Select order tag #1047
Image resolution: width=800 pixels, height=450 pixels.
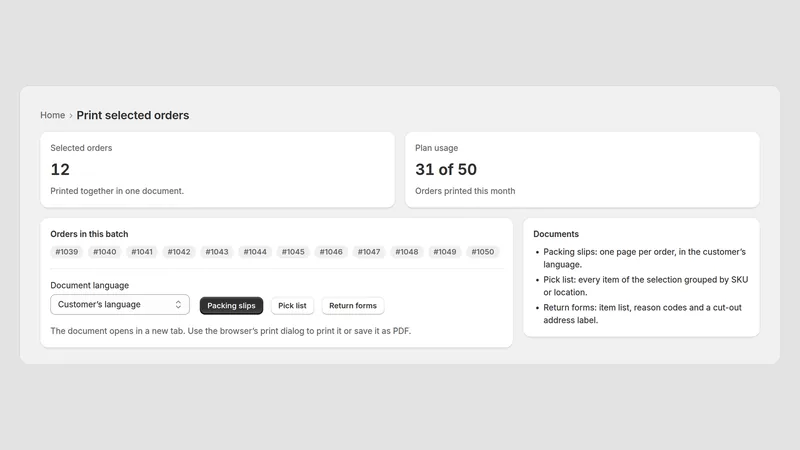(369, 252)
